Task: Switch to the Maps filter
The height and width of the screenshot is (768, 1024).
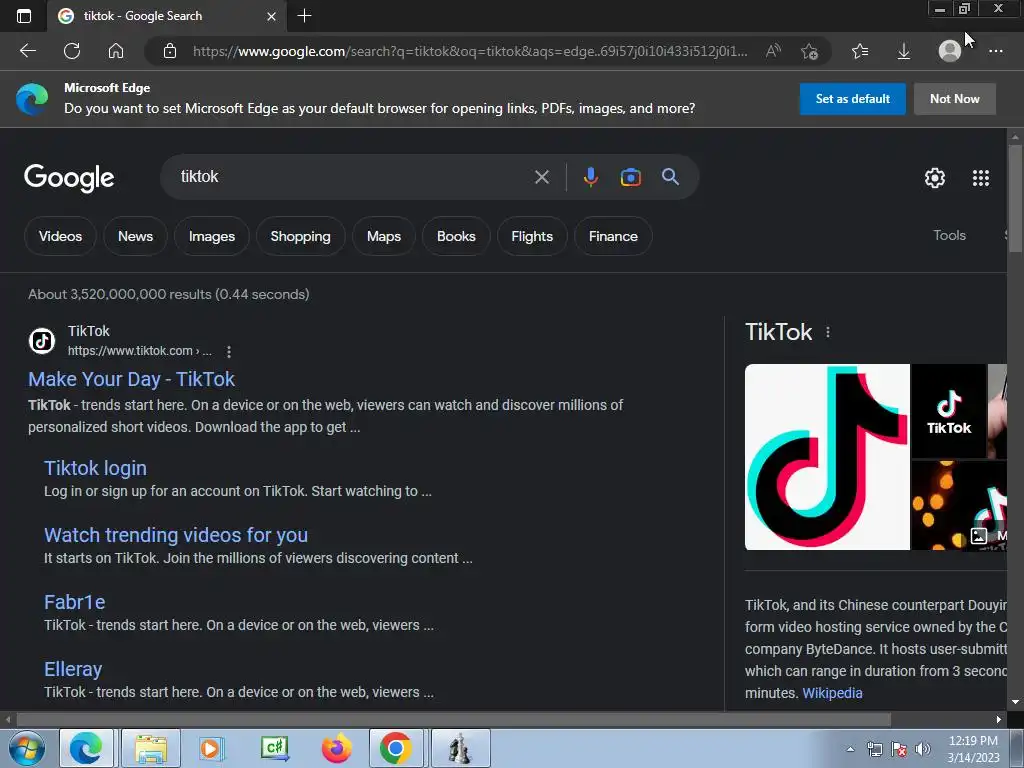Action: pos(383,236)
